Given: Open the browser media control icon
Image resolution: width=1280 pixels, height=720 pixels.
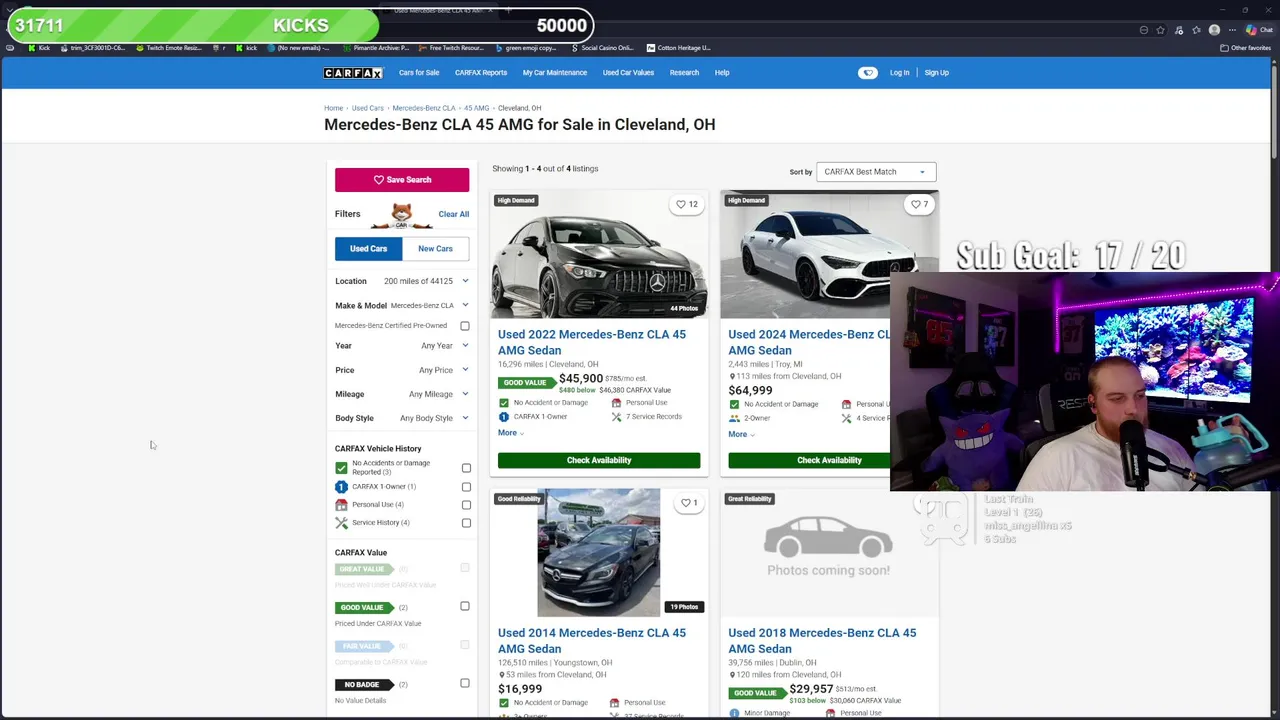Looking at the screenshot, I should pos(1179,30).
